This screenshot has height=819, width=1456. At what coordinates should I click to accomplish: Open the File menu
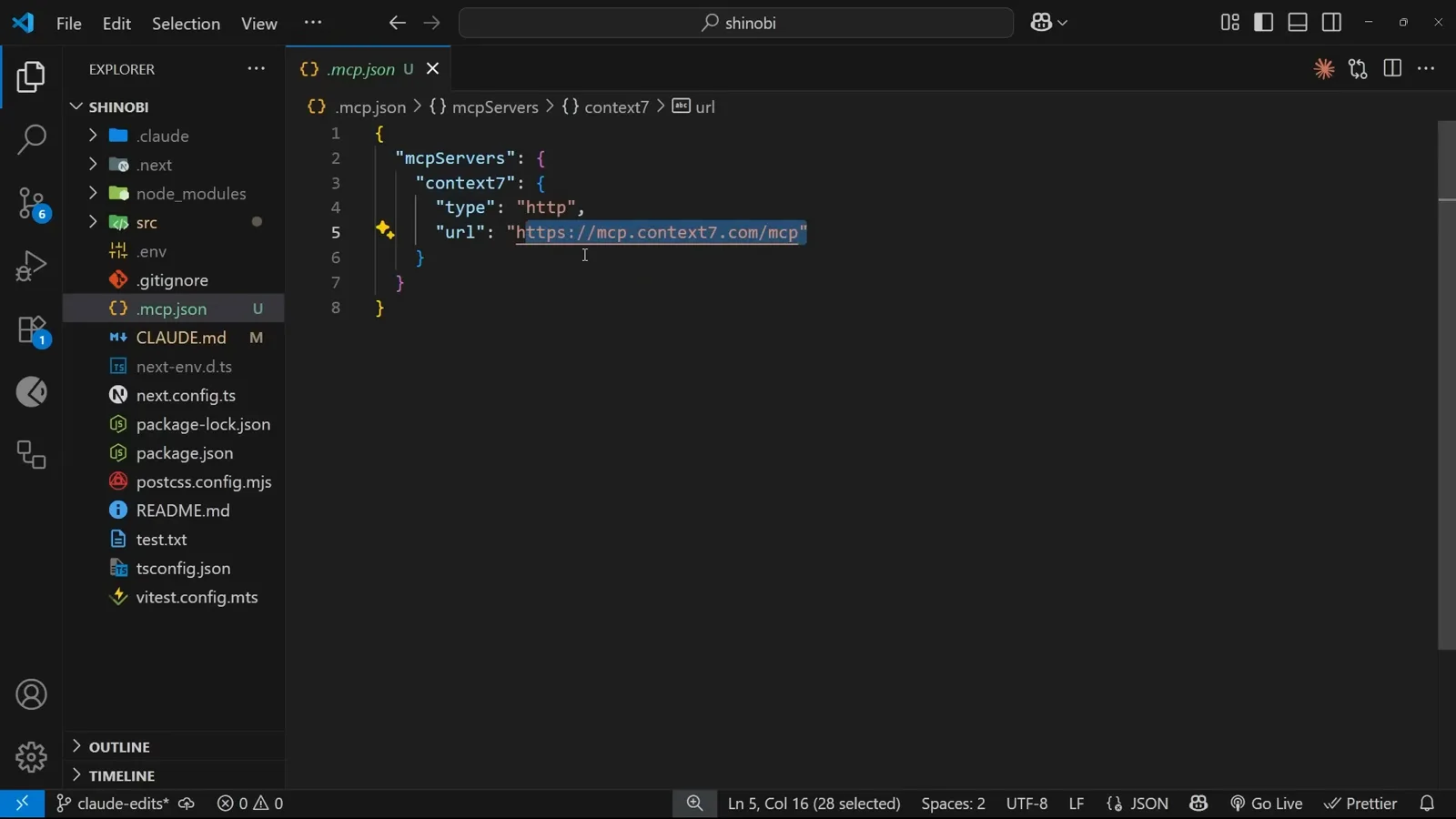click(68, 24)
